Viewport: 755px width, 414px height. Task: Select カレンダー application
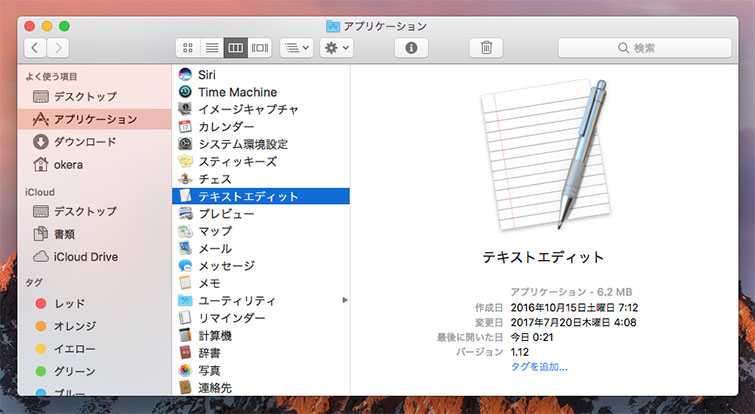point(261,127)
